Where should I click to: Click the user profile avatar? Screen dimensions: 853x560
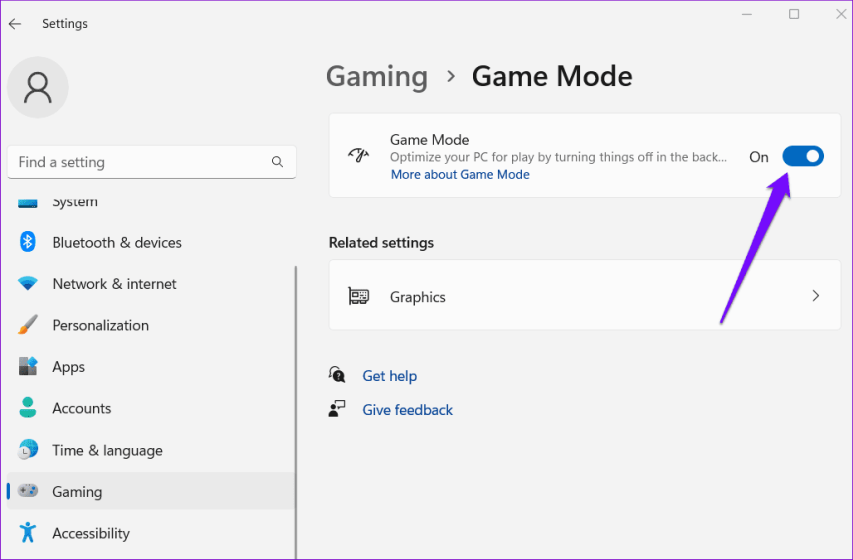coord(38,87)
